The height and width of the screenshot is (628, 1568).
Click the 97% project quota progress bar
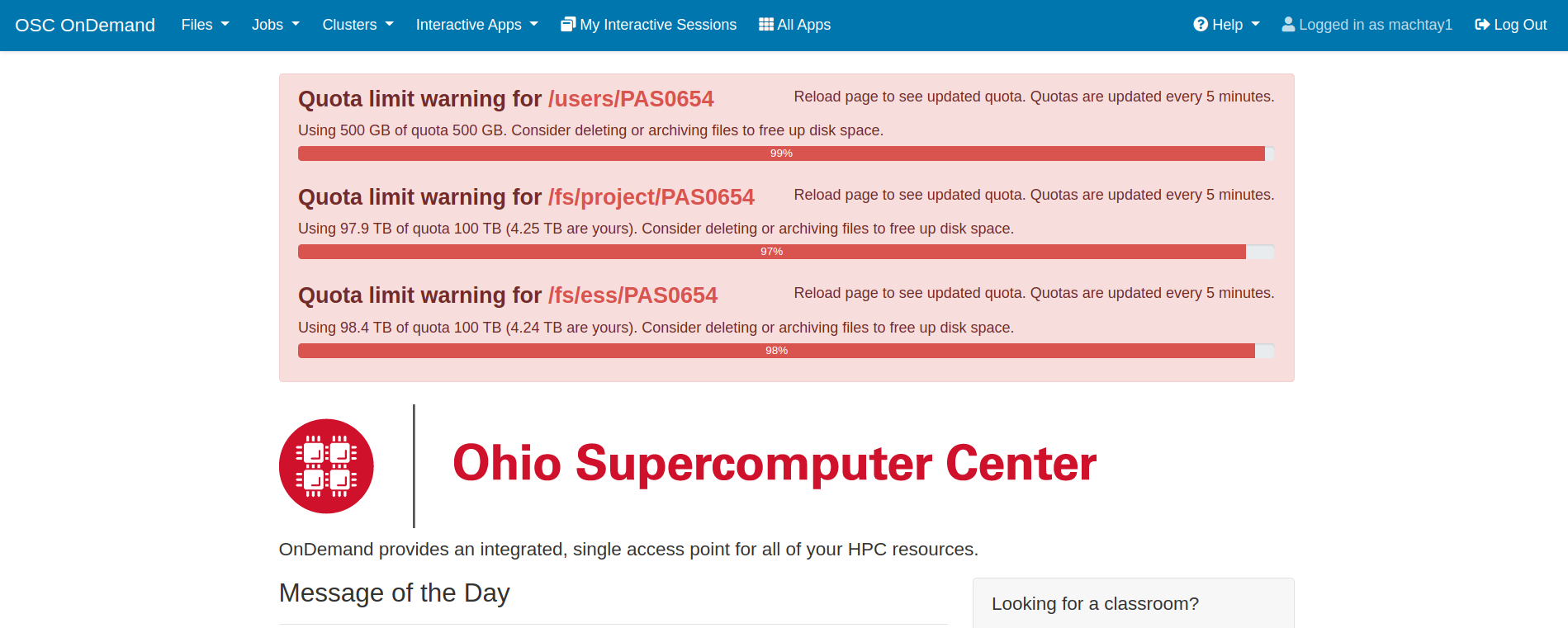pos(771,252)
